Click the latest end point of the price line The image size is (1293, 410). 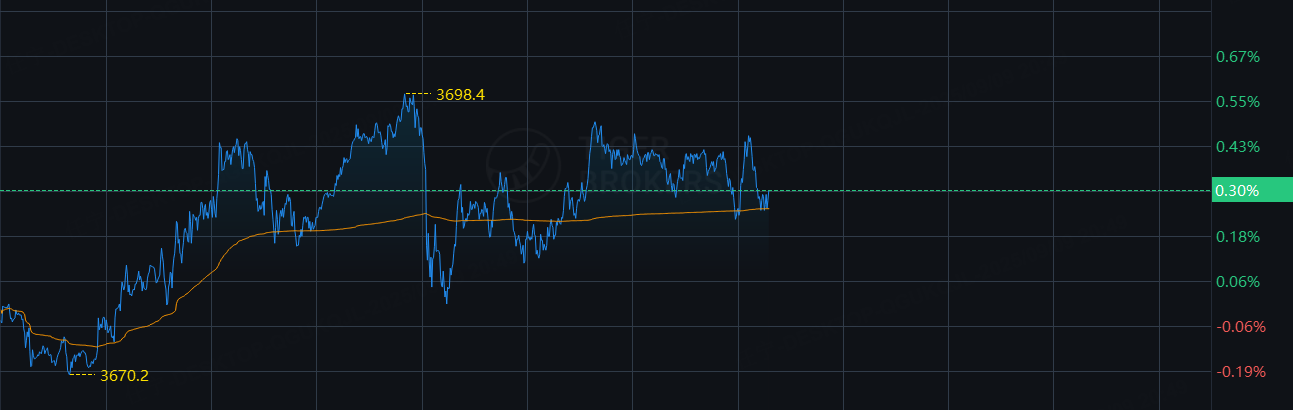[x=768, y=195]
